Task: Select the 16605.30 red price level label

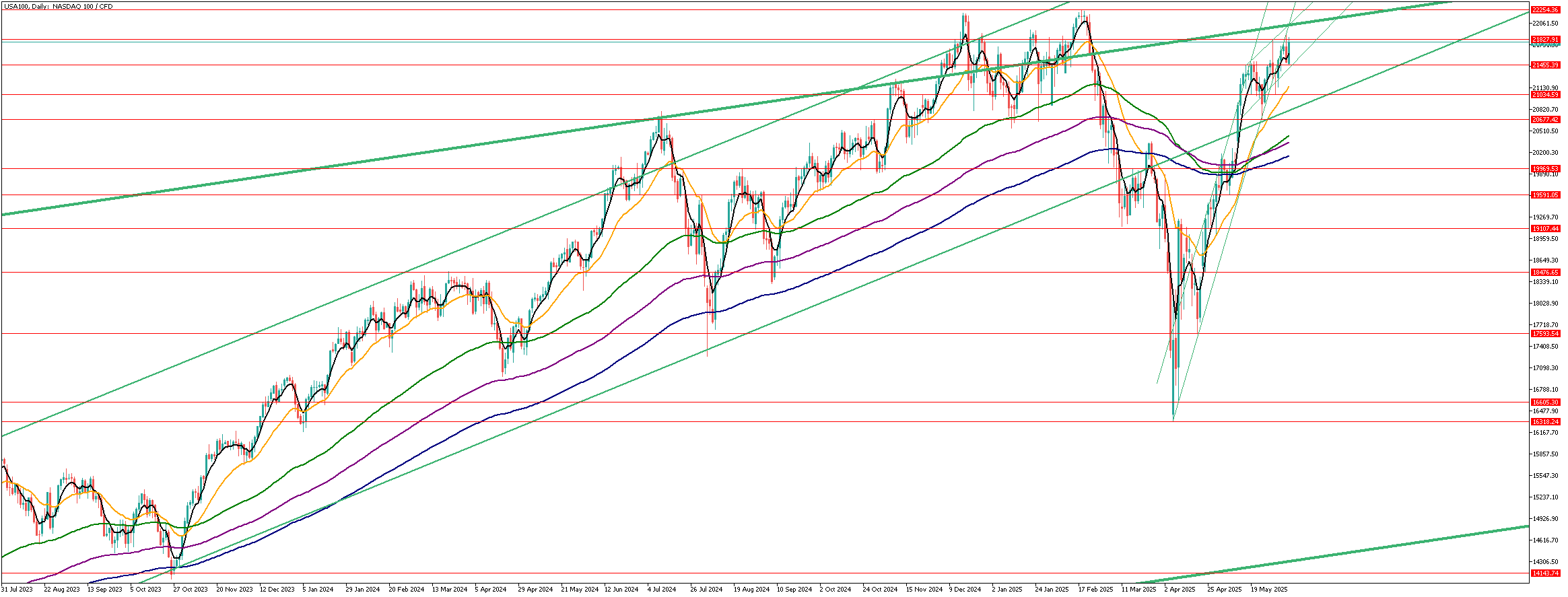Action: [1546, 402]
